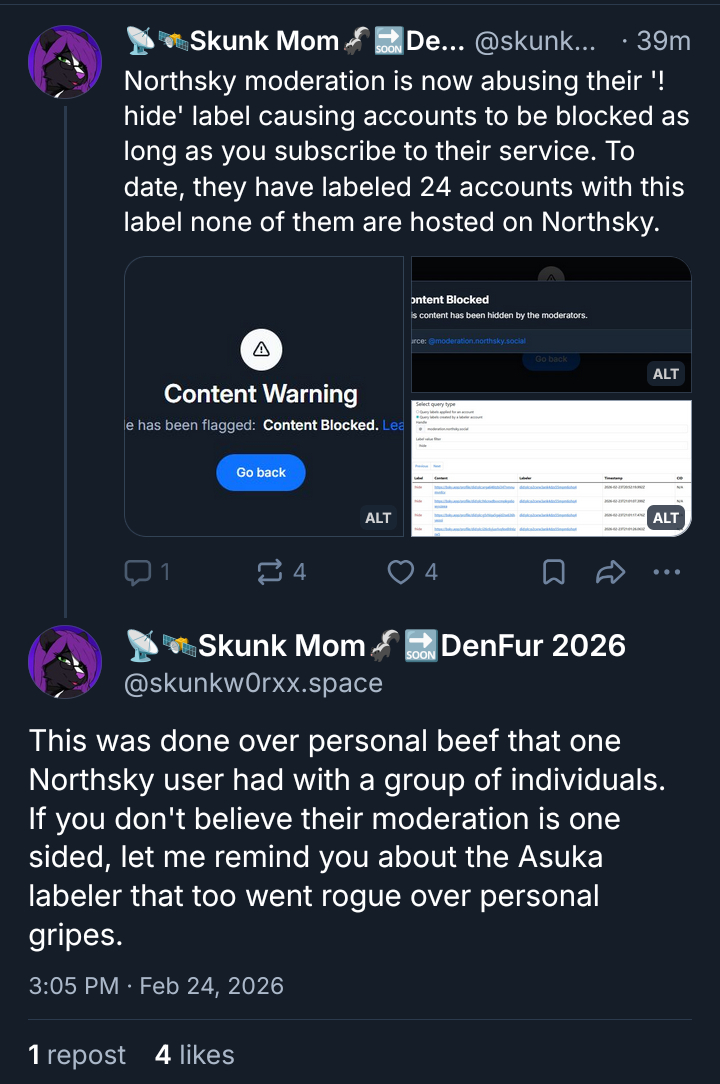This screenshot has height=1084, width=720.
Task: Open Skunk Mom's avatar in top post
Action: tap(65, 62)
